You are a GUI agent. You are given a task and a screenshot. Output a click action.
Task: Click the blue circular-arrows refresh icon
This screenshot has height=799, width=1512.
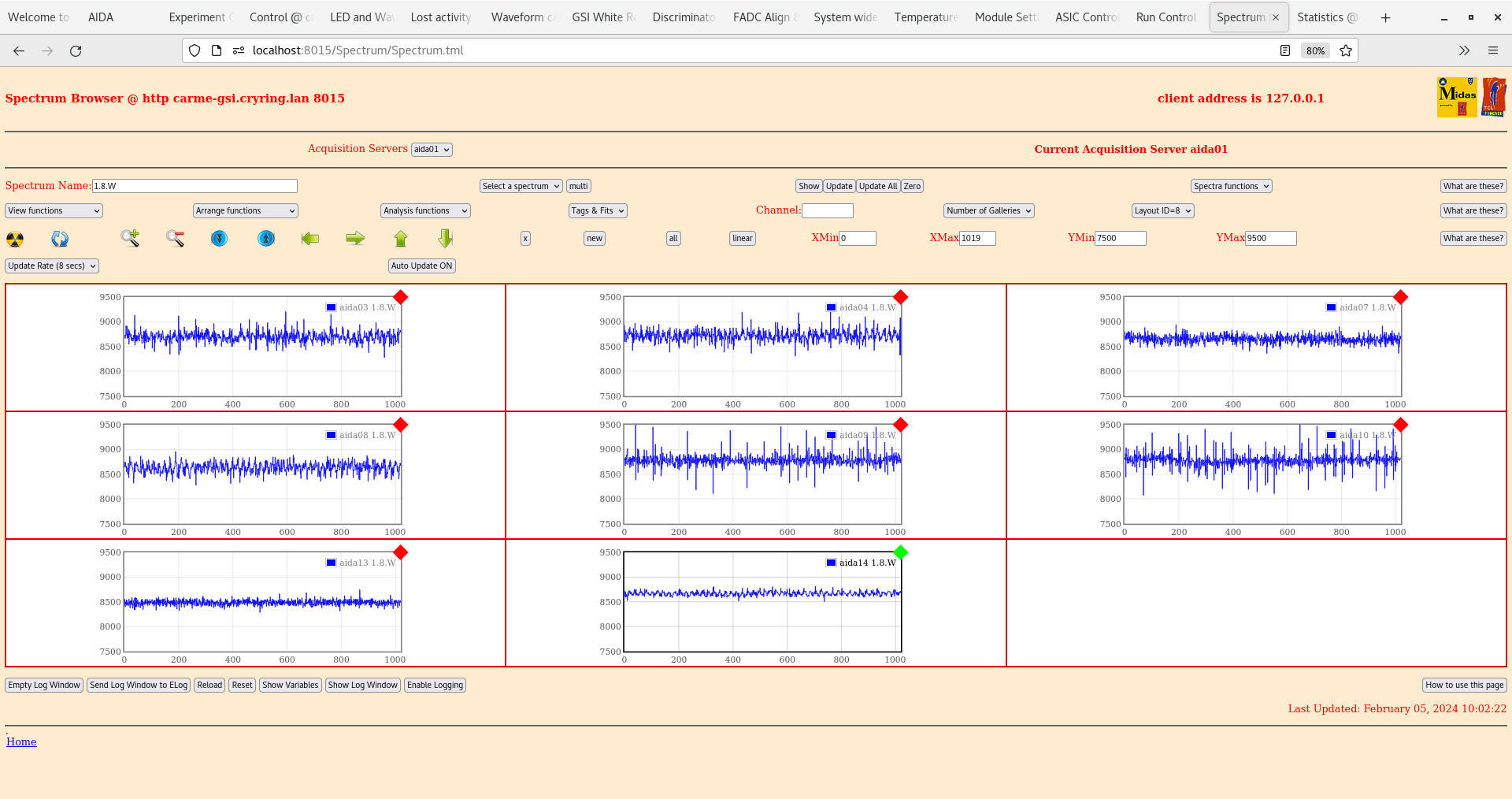60,239
